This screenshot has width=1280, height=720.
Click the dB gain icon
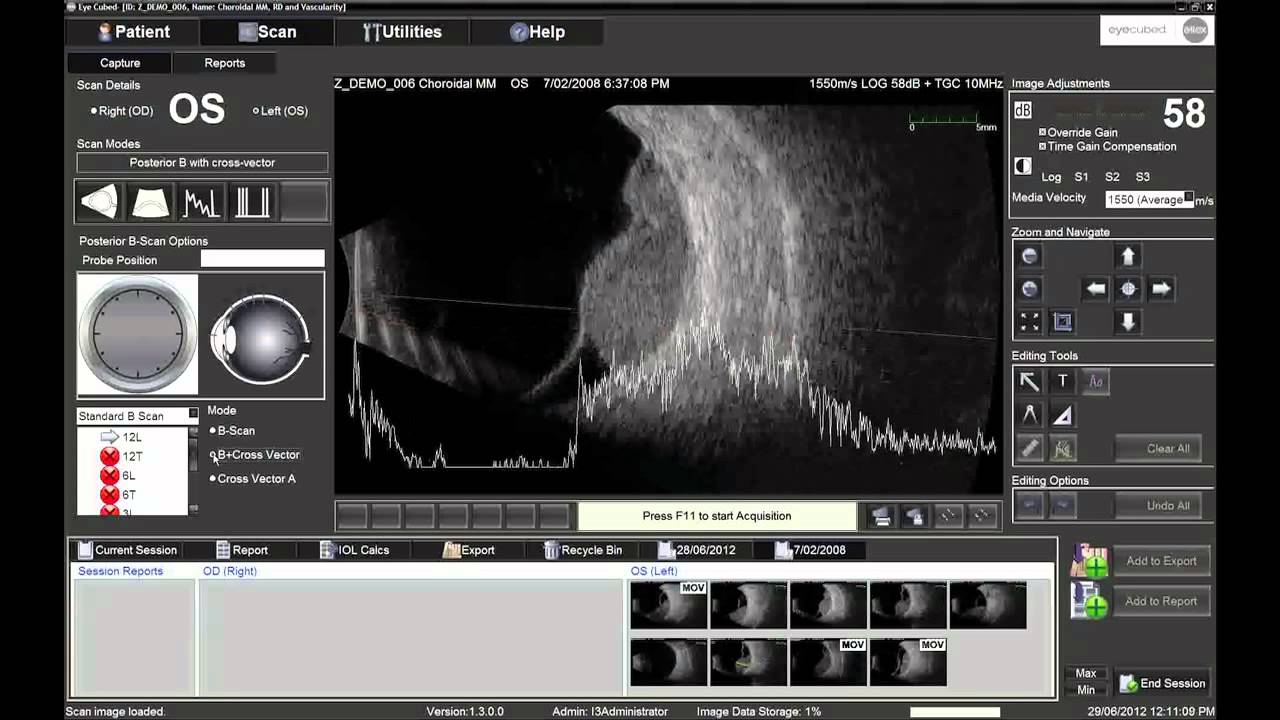coord(1023,110)
